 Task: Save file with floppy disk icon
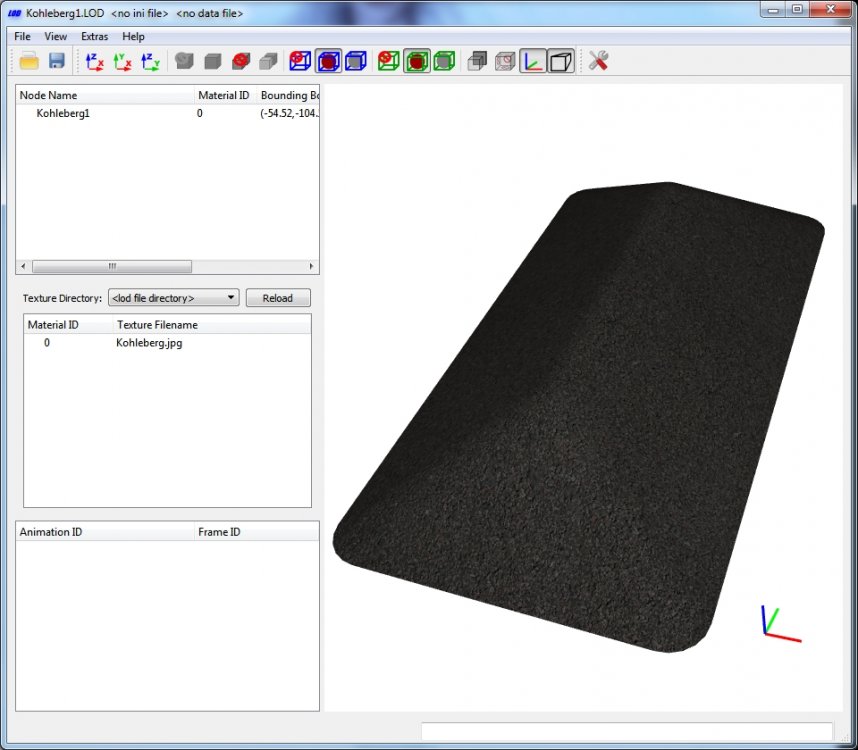pyautogui.click(x=57, y=61)
